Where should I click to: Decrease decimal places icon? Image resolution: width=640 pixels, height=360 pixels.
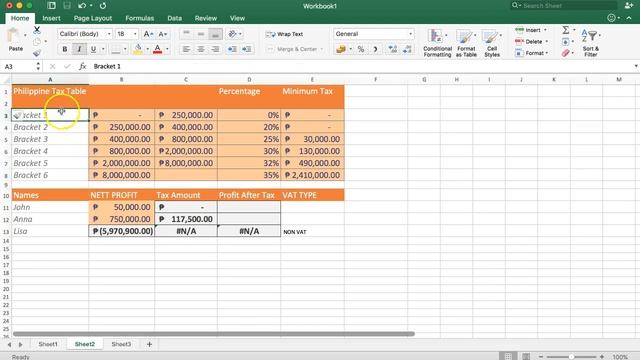click(407, 49)
